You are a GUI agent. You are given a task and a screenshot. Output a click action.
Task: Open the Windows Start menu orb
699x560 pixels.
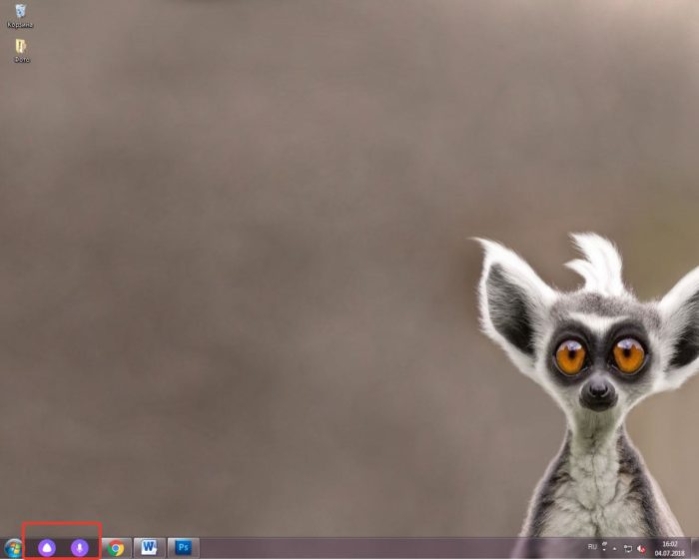13,548
